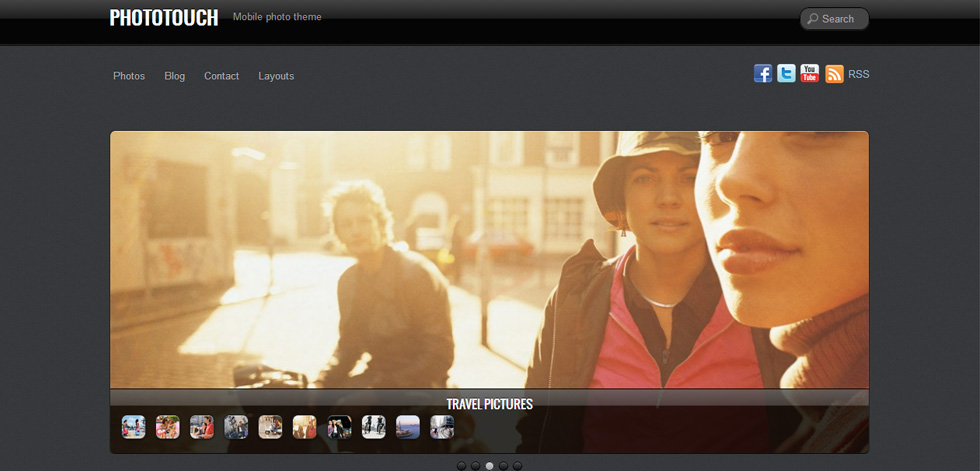Jump to the fifth slide pagination dot
Viewport: 980px width, 471px height.
518,466
